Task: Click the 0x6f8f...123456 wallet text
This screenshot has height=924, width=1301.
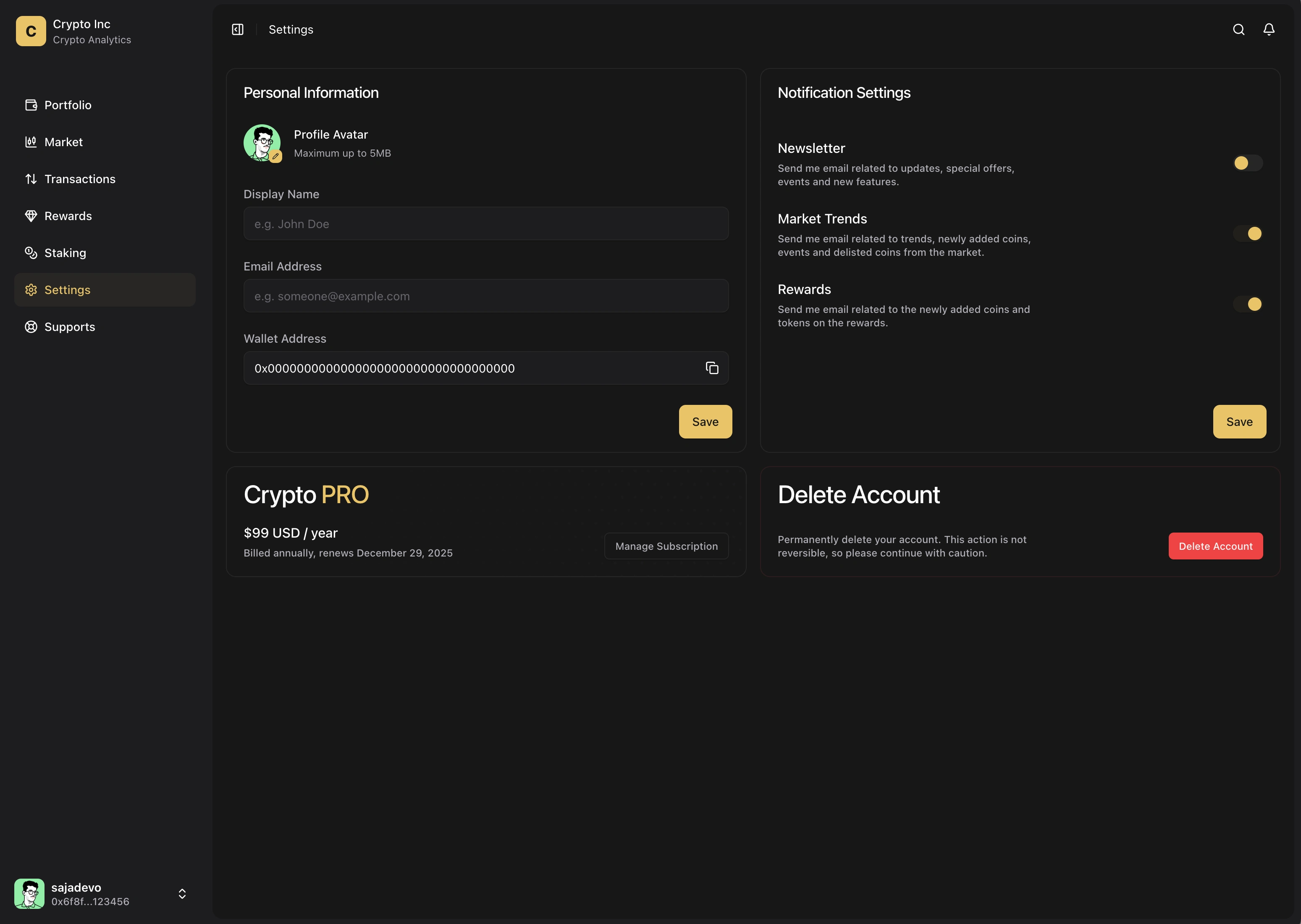Action: (x=90, y=902)
